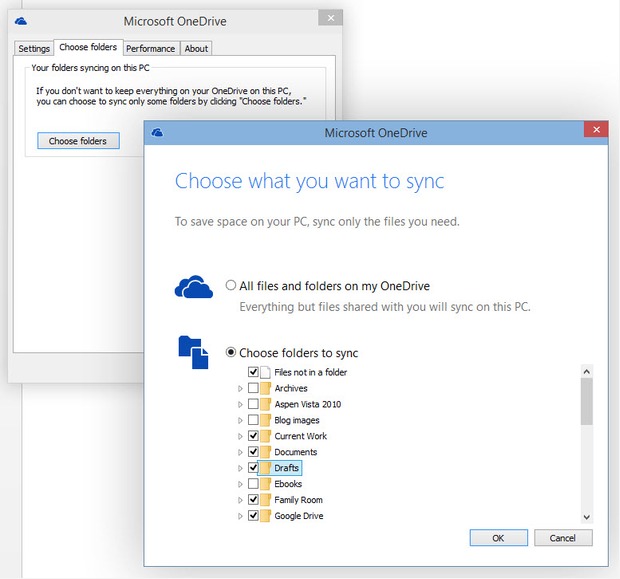The width and height of the screenshot is (620, 579).
Task: Expand the Google Drive folder
Action: [x=240, y=516]
